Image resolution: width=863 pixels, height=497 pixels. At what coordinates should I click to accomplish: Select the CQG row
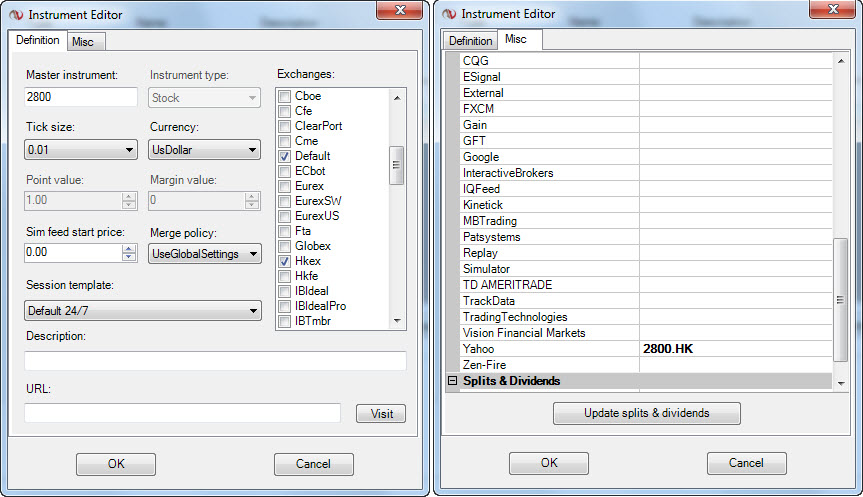coord(646,61)
